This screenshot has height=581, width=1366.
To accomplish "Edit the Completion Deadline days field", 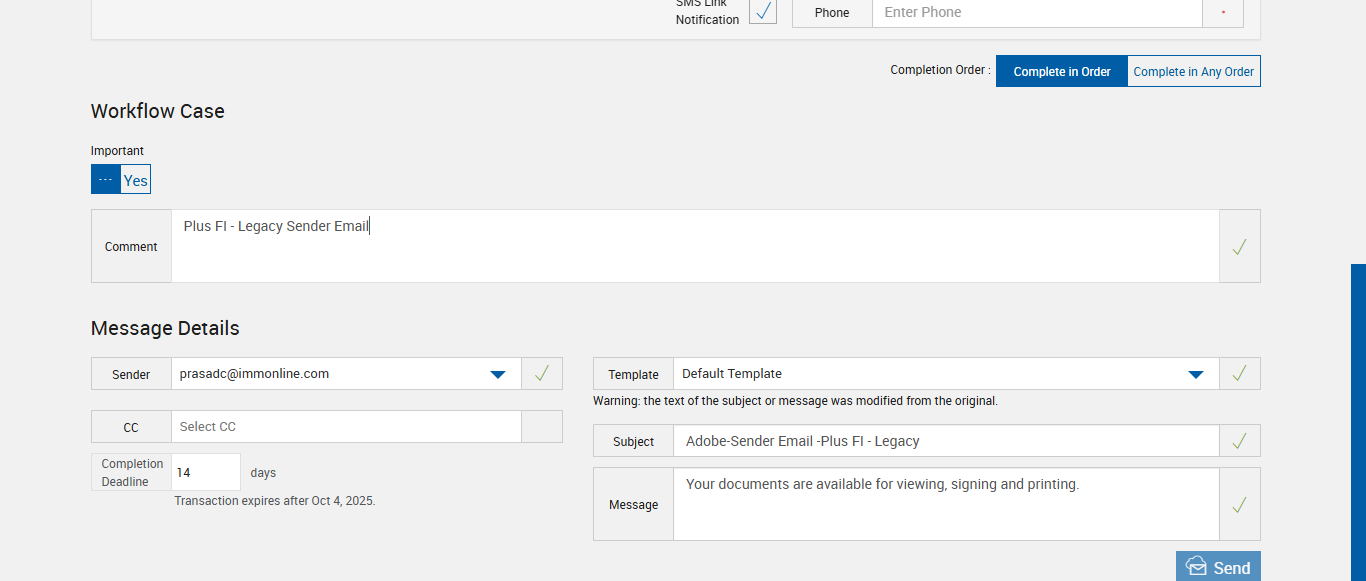I will coord(205,472).
